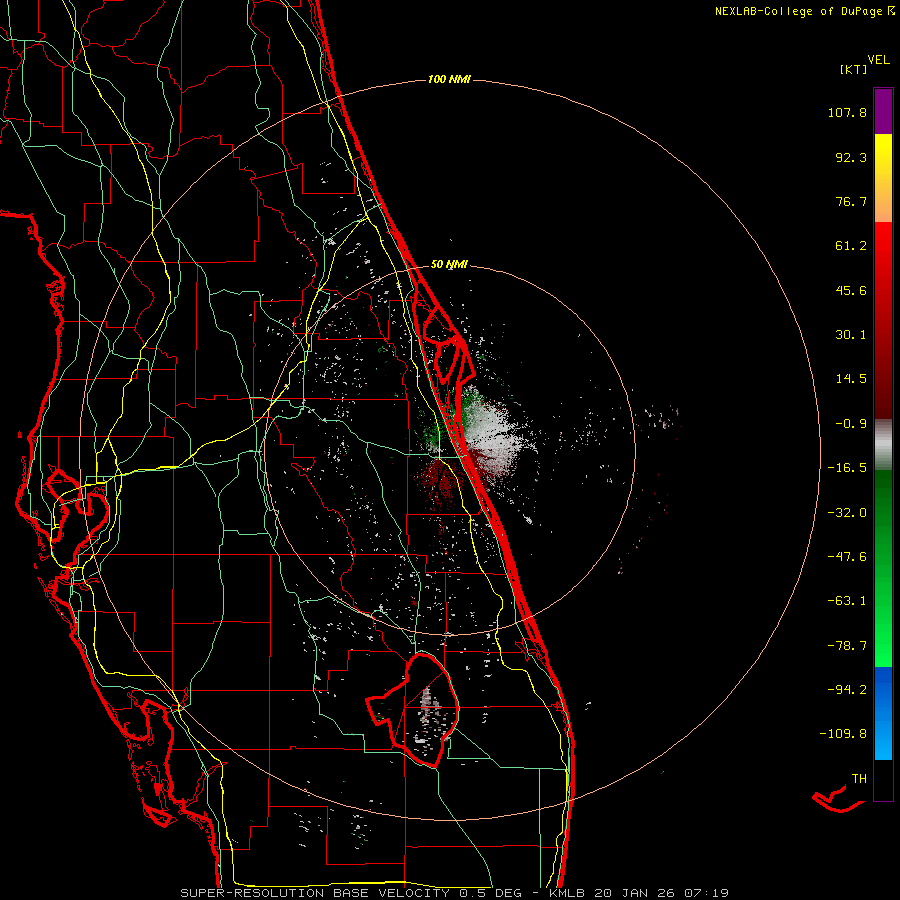Click the bright blue segment of velocity color bar

[x=883, y=713]
